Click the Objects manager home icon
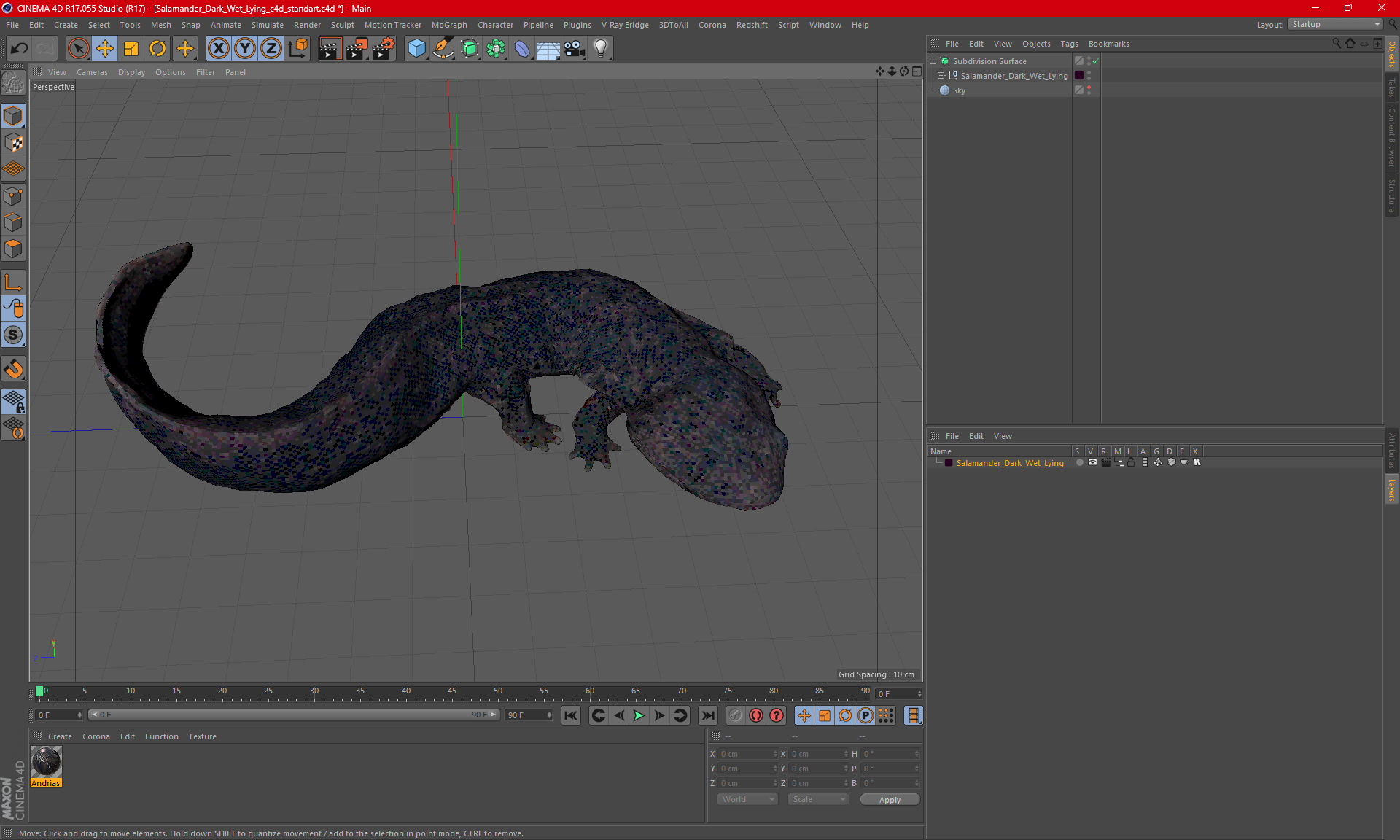This screenshot has width=1400, height=840. (1350, 44)
